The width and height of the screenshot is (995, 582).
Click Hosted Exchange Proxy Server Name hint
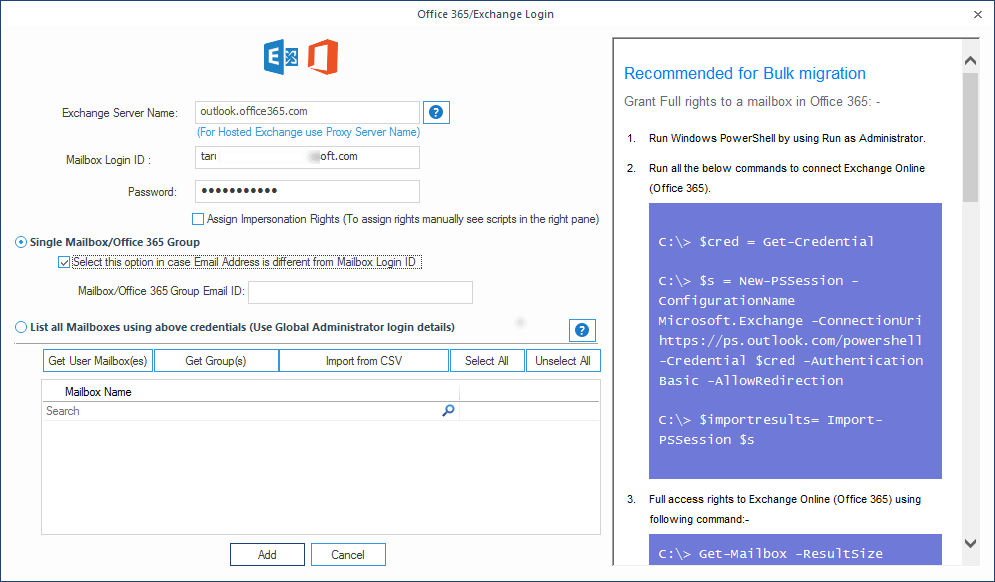click(308, 132)
